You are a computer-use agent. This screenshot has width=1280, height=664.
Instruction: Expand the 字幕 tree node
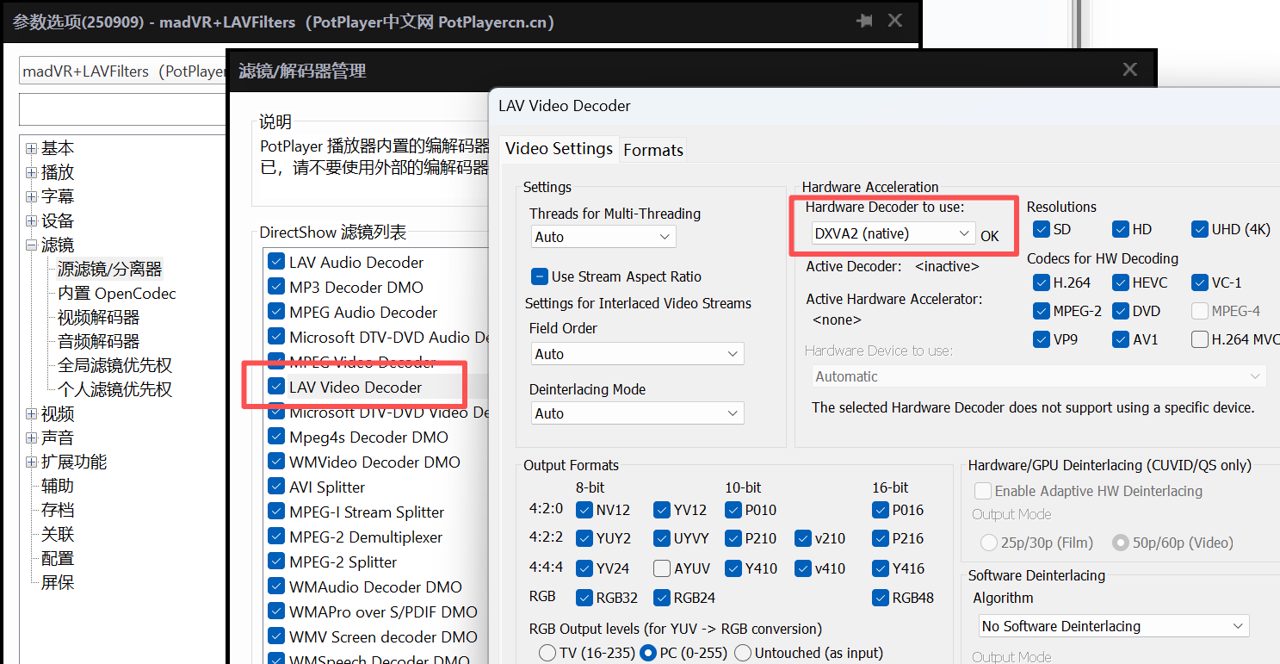(x=31, y=197)
